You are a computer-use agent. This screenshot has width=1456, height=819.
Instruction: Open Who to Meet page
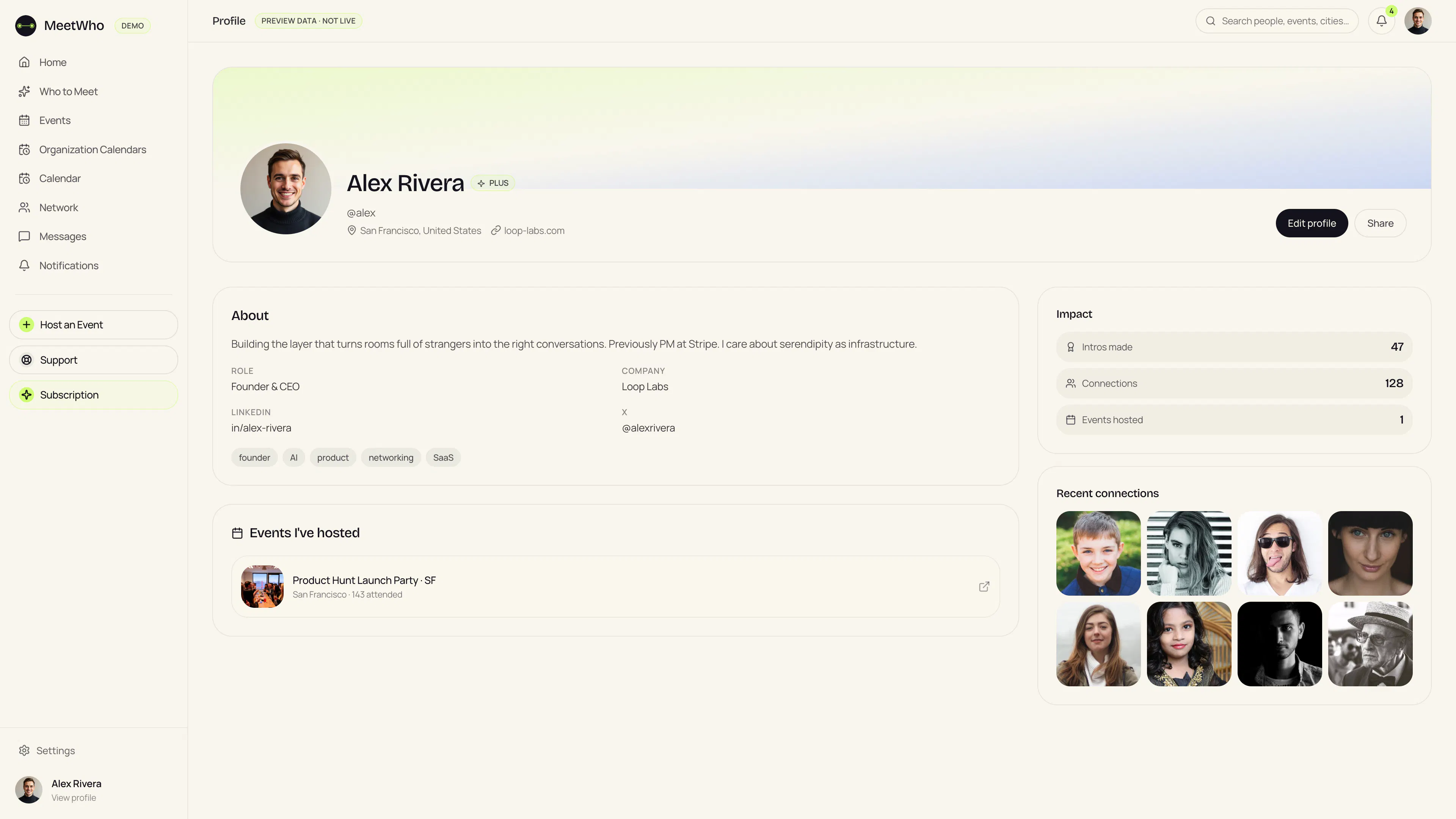(x=94, y=91)
